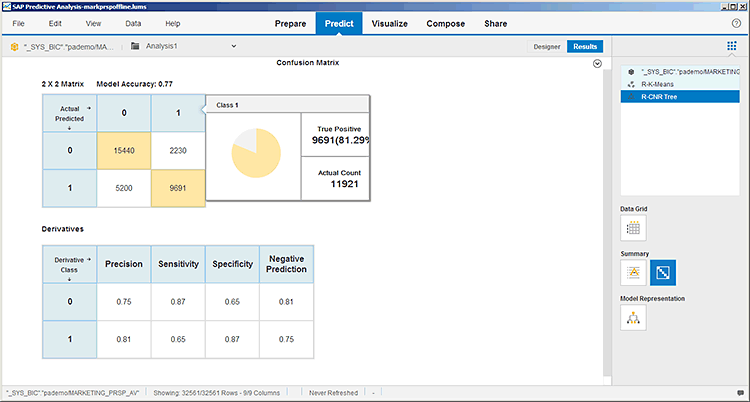Open the Model Representation tree icon
750x402 pixels.
[x=633, y=317]
